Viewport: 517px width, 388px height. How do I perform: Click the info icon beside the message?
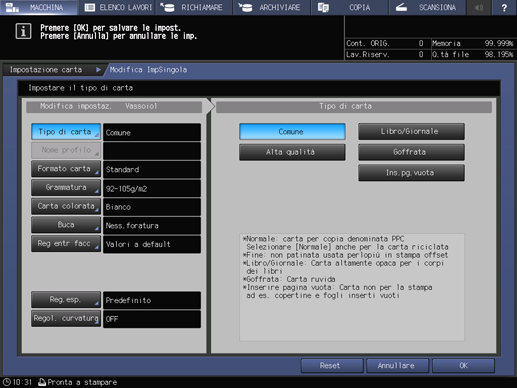23,31
